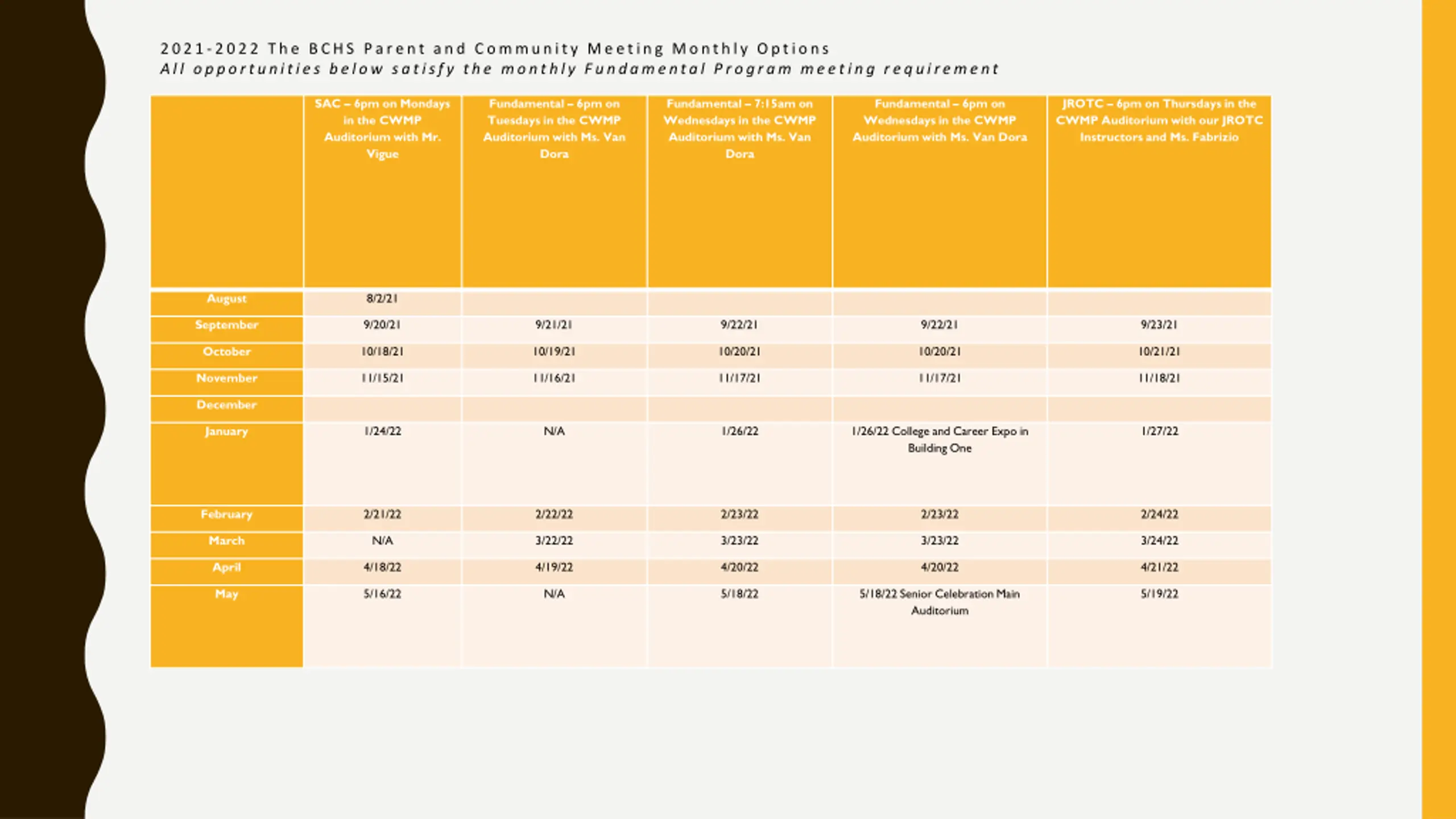Click the March row label
1456x819 pixels.
pos(227,545)
